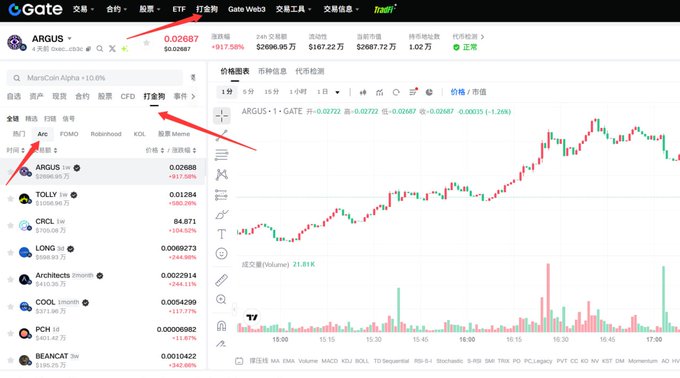Open the ARGUS X (Twitter) link
Screen dimensions: 680x378
click(x=112, y=49)
